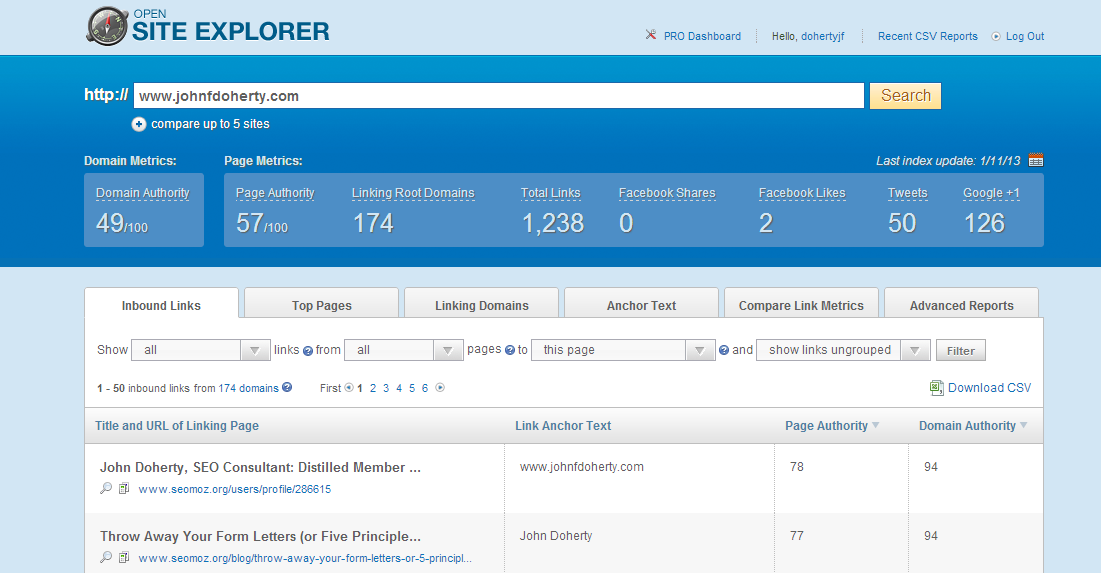Click the Facebook Likes metric label
Viewport: 1101px width, 573px height.
coord(802,193)
